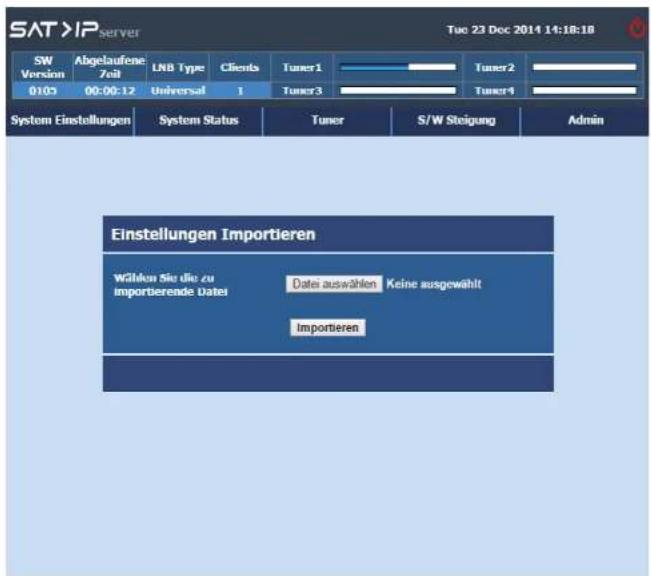Click the Tuner1 signal bar
Viewport: 651px width, 576px height.
(398, 67)
